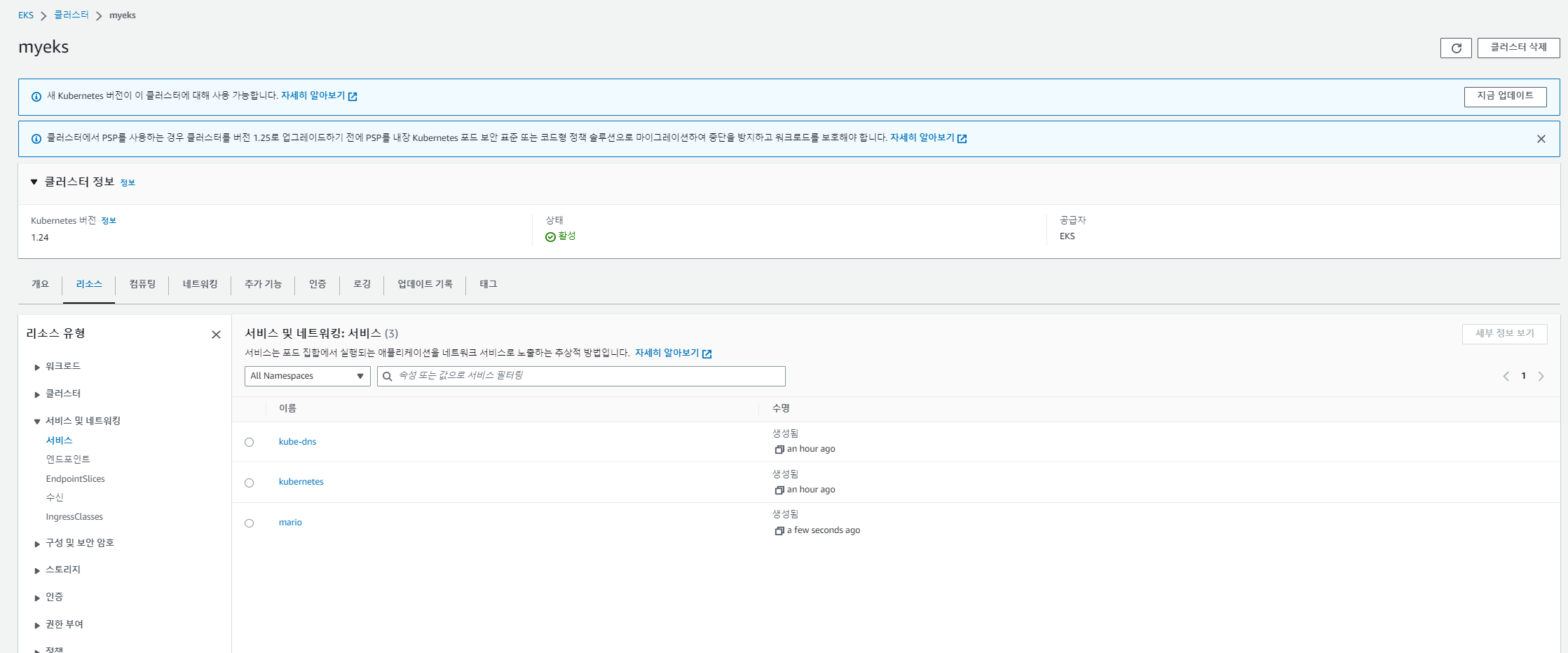
Task: Dismiss the PSP warning banner
Action: pos(1541,139)
